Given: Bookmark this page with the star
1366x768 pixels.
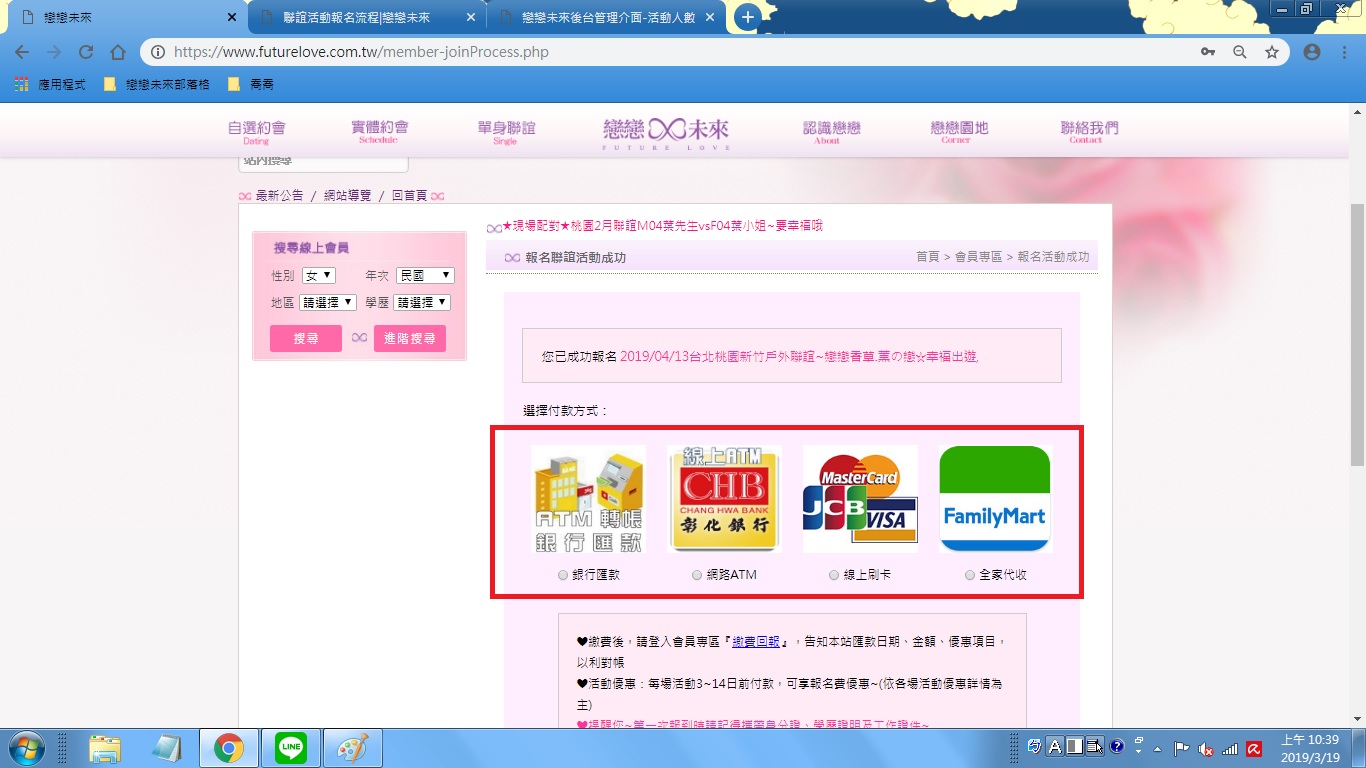Looking at the screenshot, I should (x=1272, y=52).
